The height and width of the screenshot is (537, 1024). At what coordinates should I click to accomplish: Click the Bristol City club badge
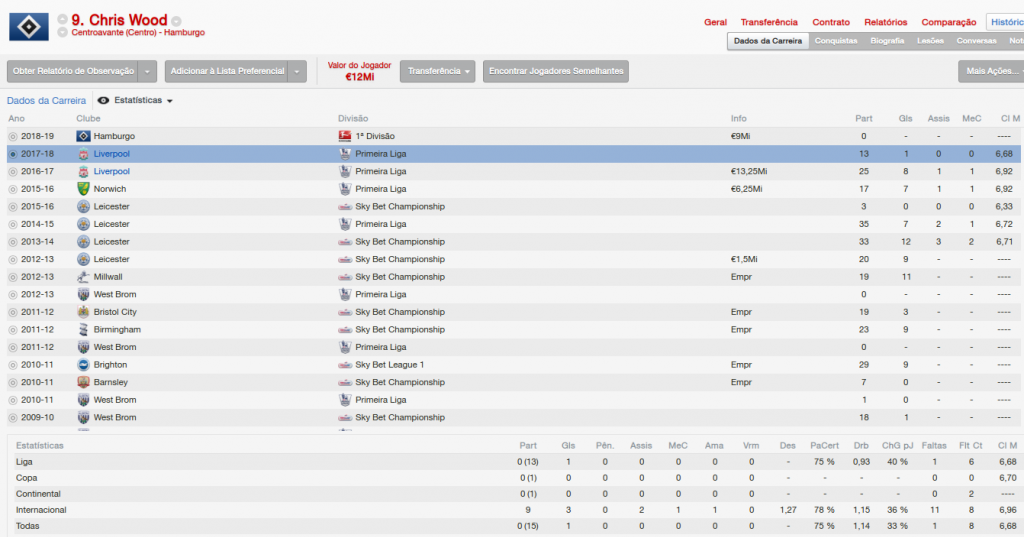[83, 312]
